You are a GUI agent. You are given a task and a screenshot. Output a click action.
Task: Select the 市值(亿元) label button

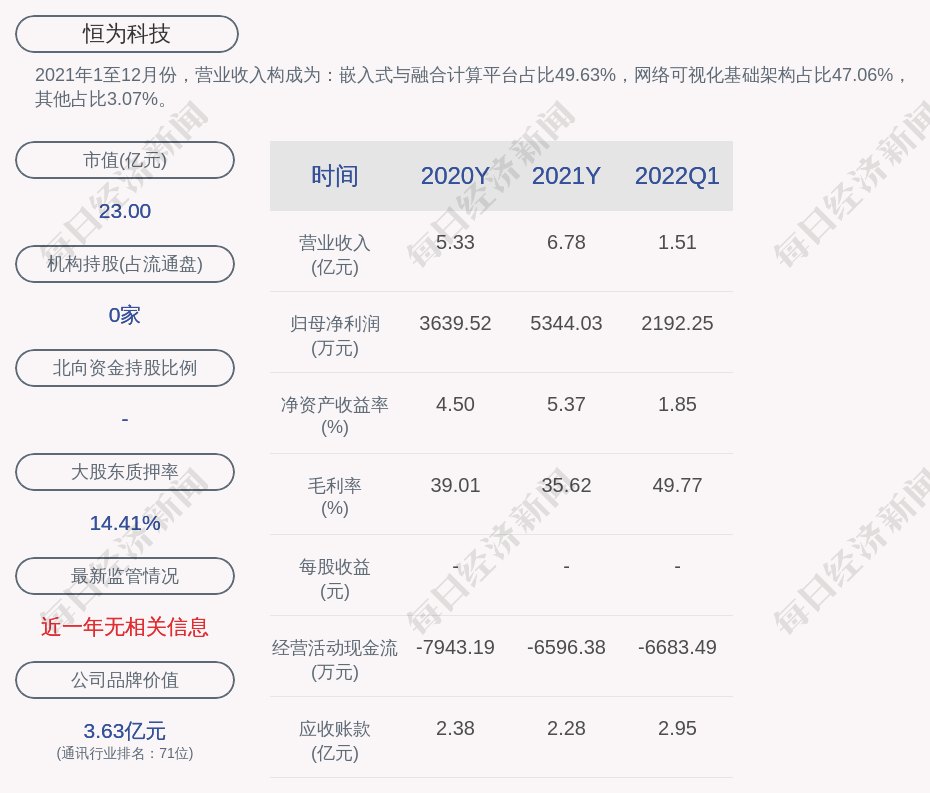click(125, 160)
